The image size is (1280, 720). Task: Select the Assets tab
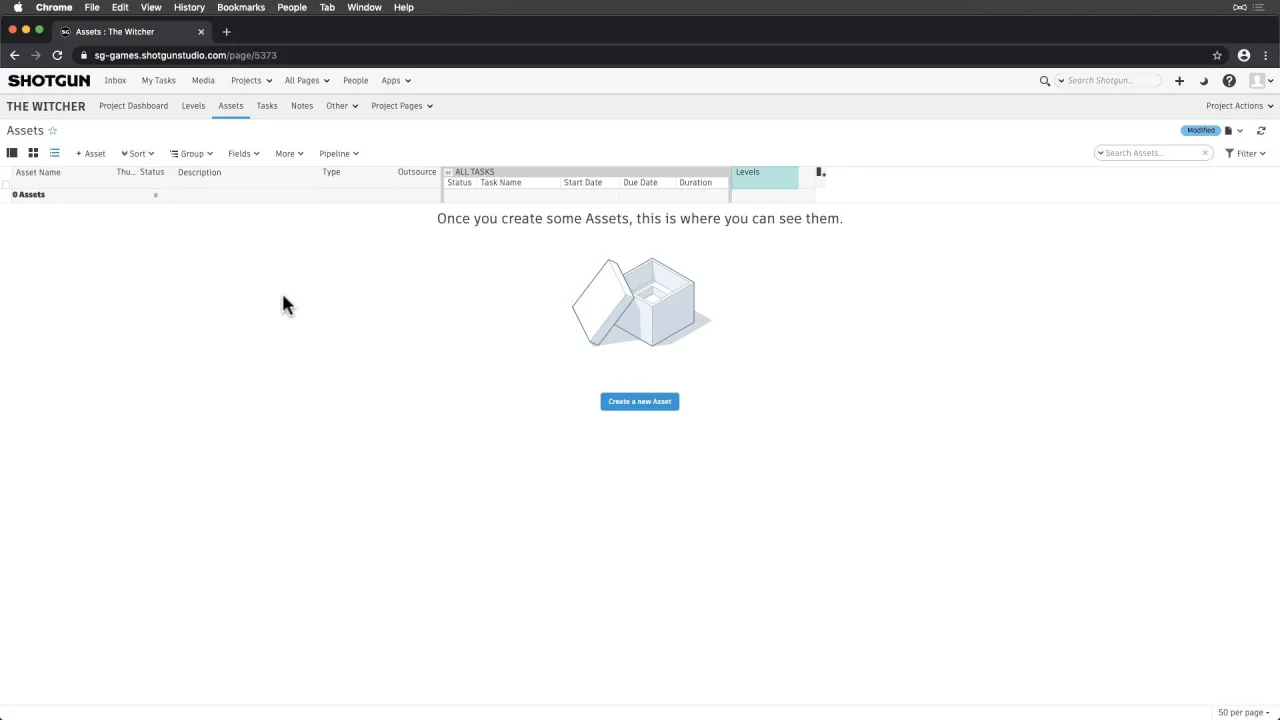(x=231, y=106)
